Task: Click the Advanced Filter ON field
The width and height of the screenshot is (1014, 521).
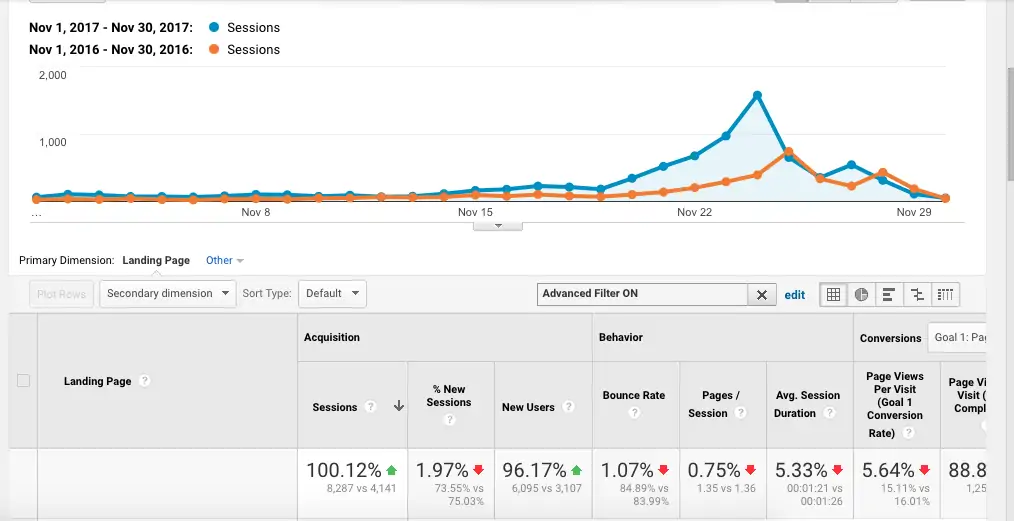Action: coord(643,294)
